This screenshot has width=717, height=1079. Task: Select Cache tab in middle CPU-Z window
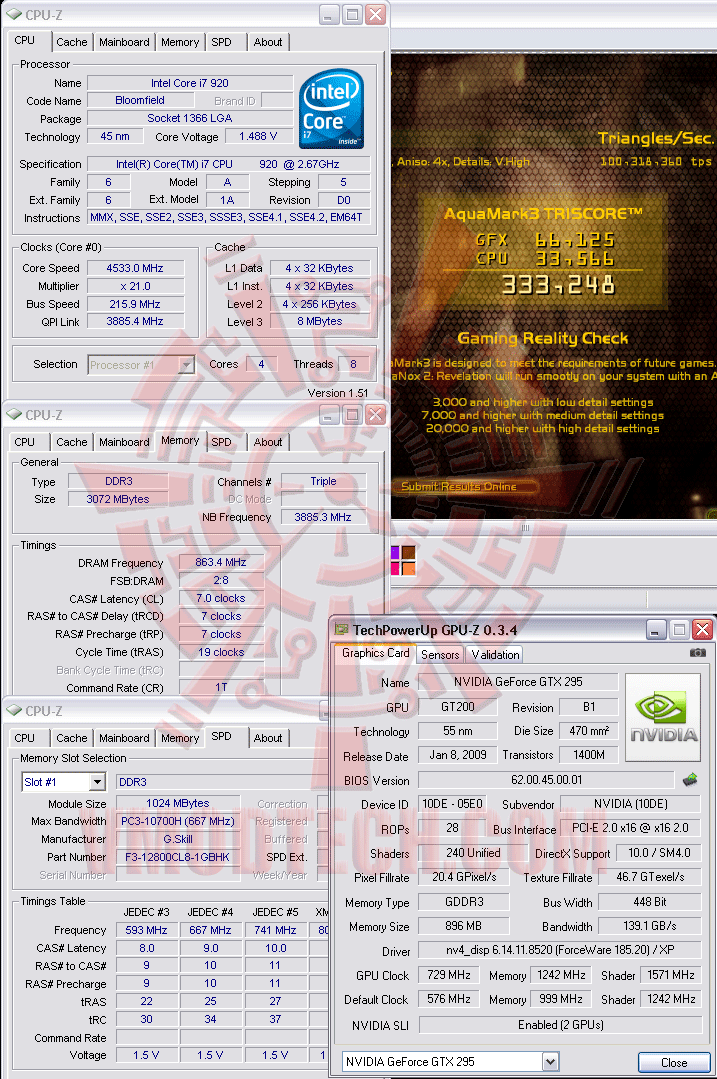click(72, 442)
